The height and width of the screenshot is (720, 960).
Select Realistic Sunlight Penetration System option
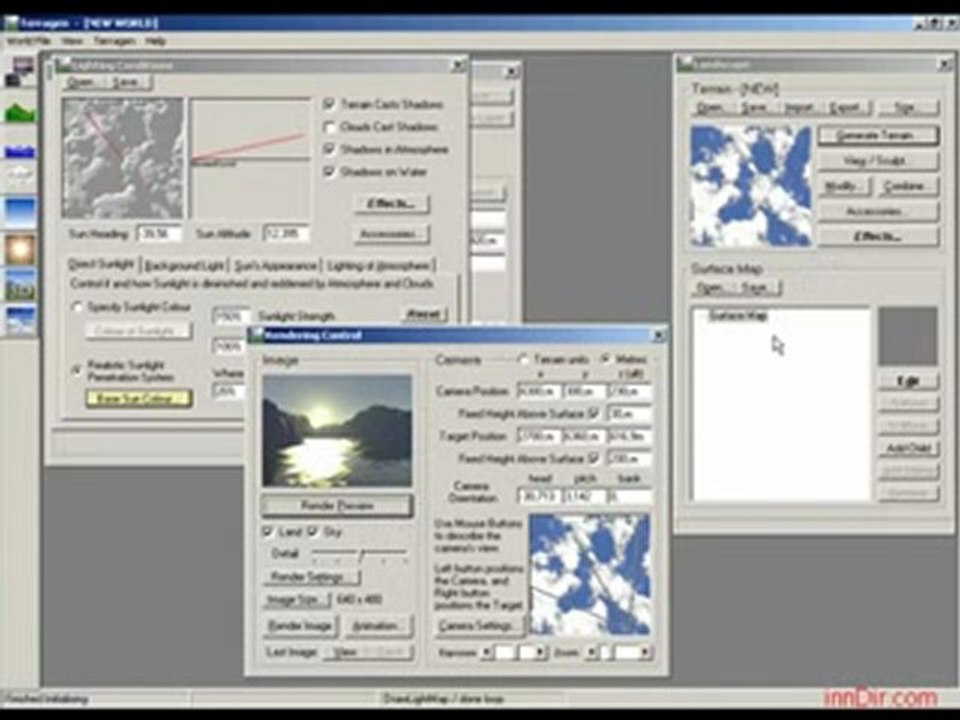(x=77, y=370)
